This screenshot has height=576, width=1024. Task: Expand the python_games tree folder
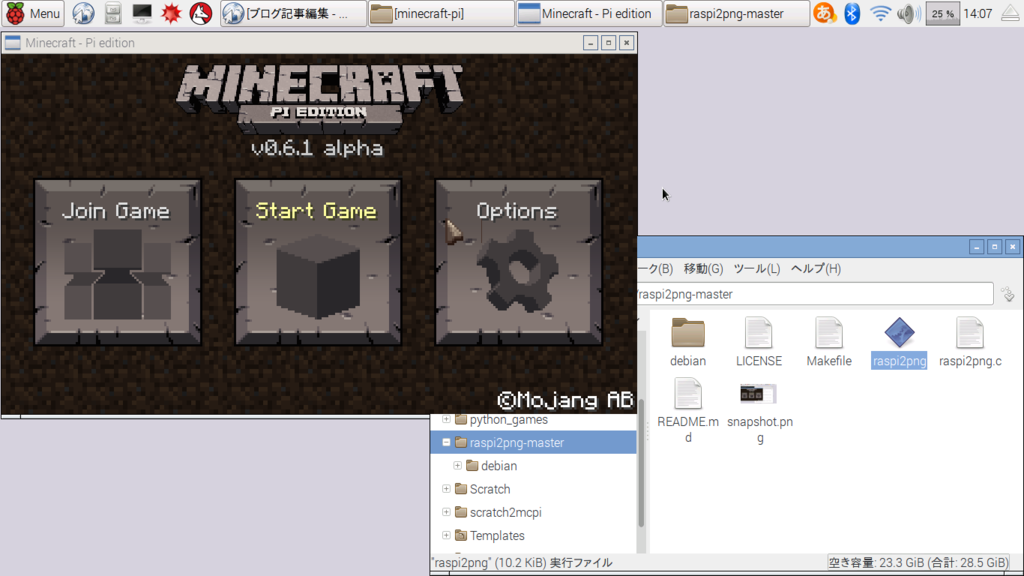pos(446,419)
